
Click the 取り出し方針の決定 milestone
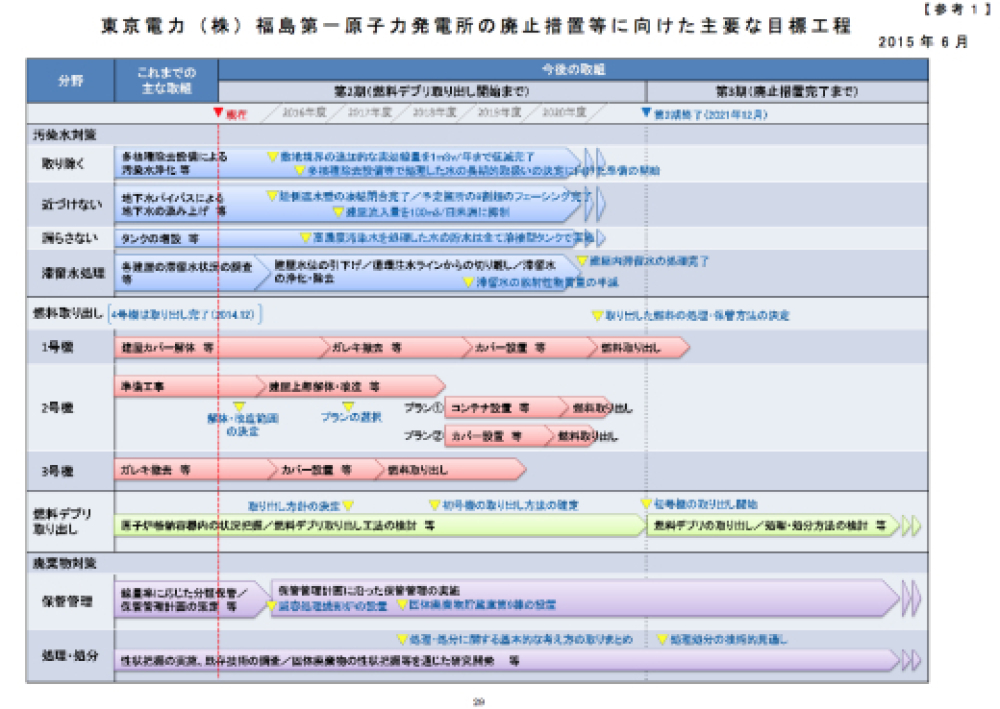(x=300, y=506)
